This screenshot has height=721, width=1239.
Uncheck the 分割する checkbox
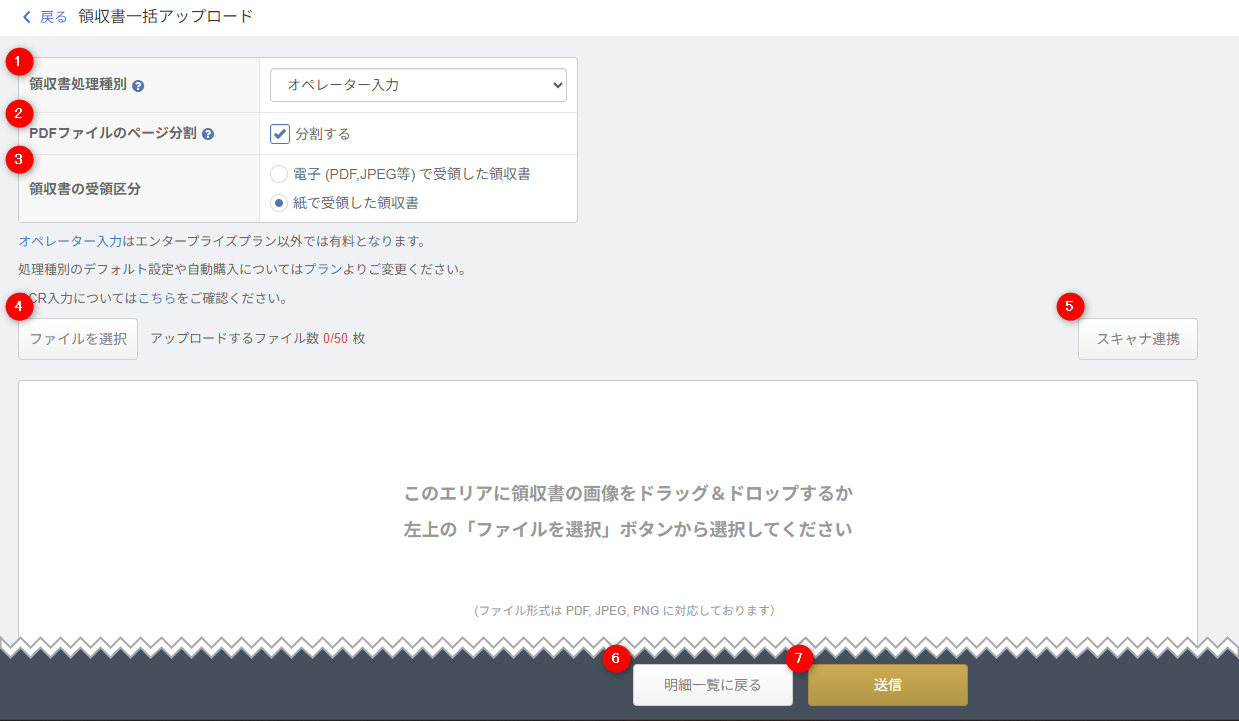[280, 134]
